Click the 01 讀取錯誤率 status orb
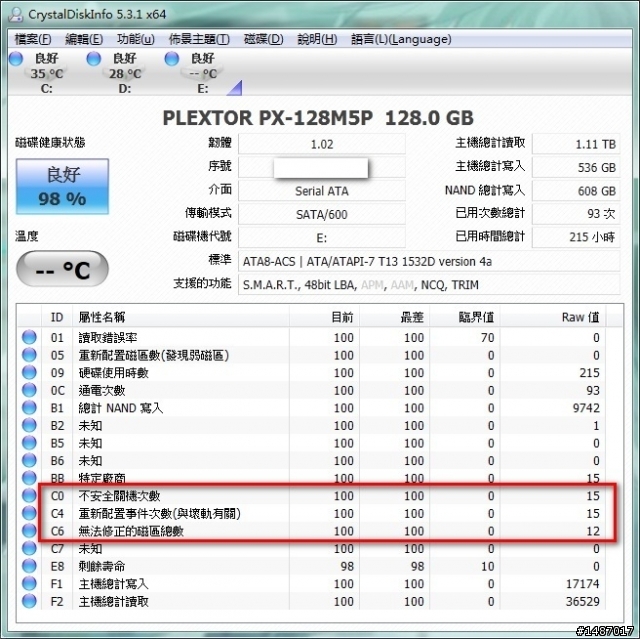The height and width of the screenshot is (639, 640). point(29,337)
